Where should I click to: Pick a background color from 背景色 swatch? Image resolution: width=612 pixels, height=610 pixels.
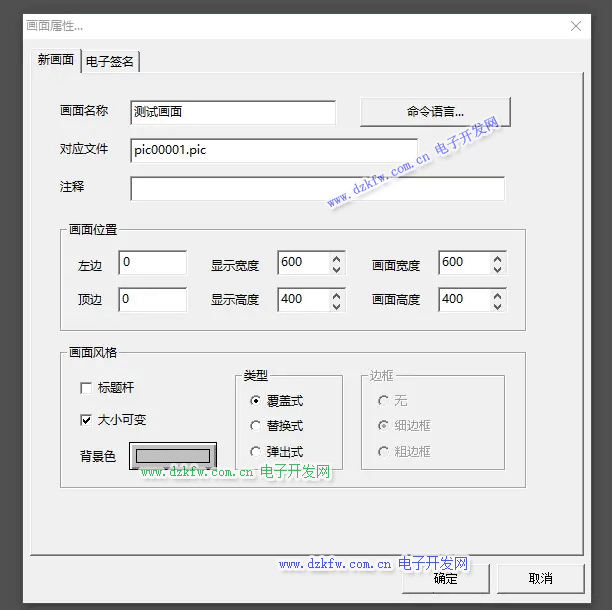tap(173, 456)
